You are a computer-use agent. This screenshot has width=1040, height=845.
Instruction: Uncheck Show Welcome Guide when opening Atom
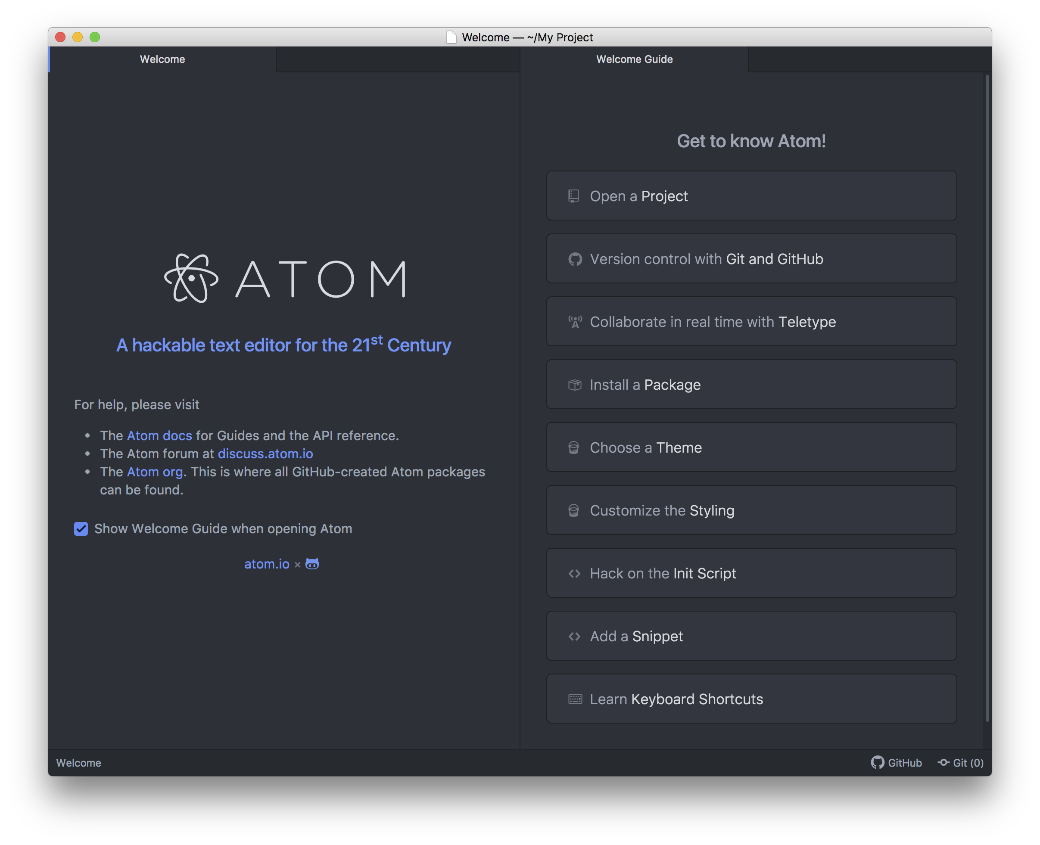(x=81, y=529)
